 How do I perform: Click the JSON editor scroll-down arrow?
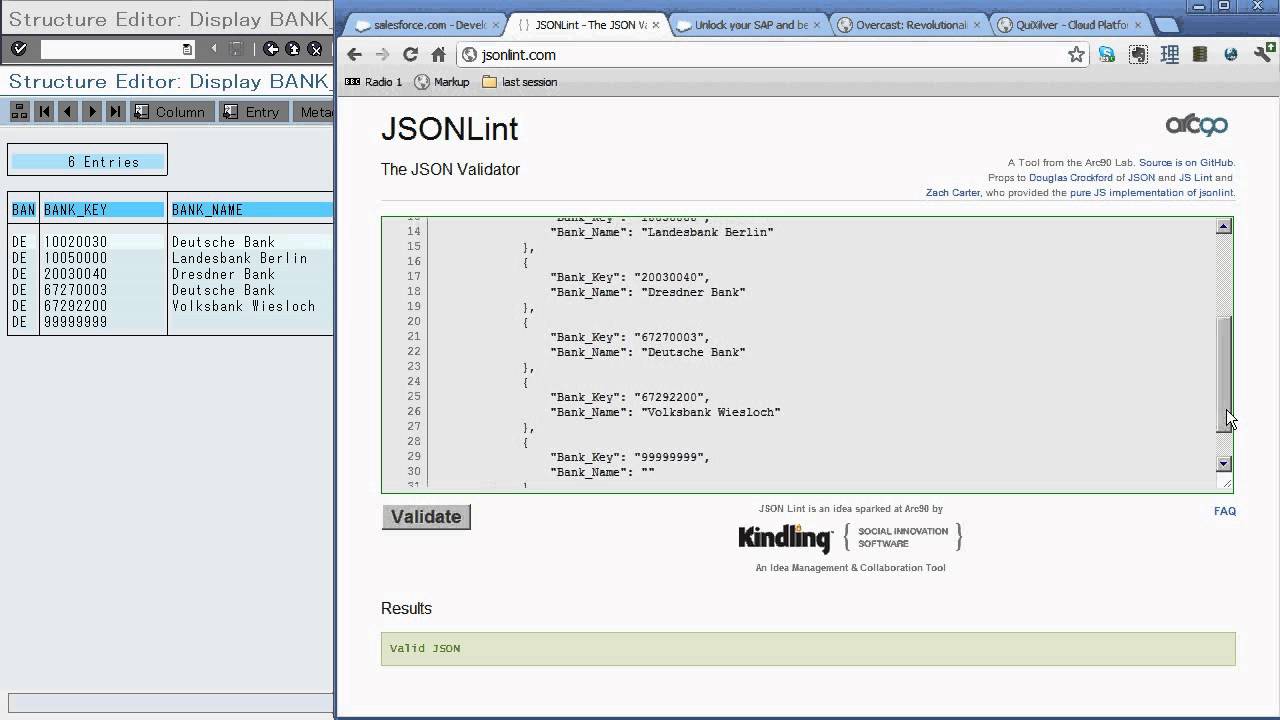click(x=1223, y=463)
